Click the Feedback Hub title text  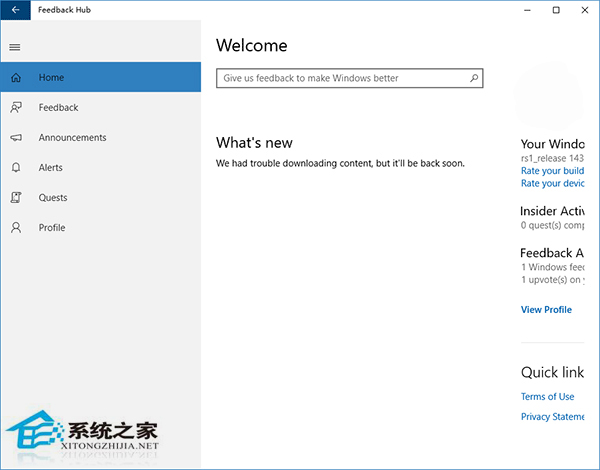click(x=64, y=10)
